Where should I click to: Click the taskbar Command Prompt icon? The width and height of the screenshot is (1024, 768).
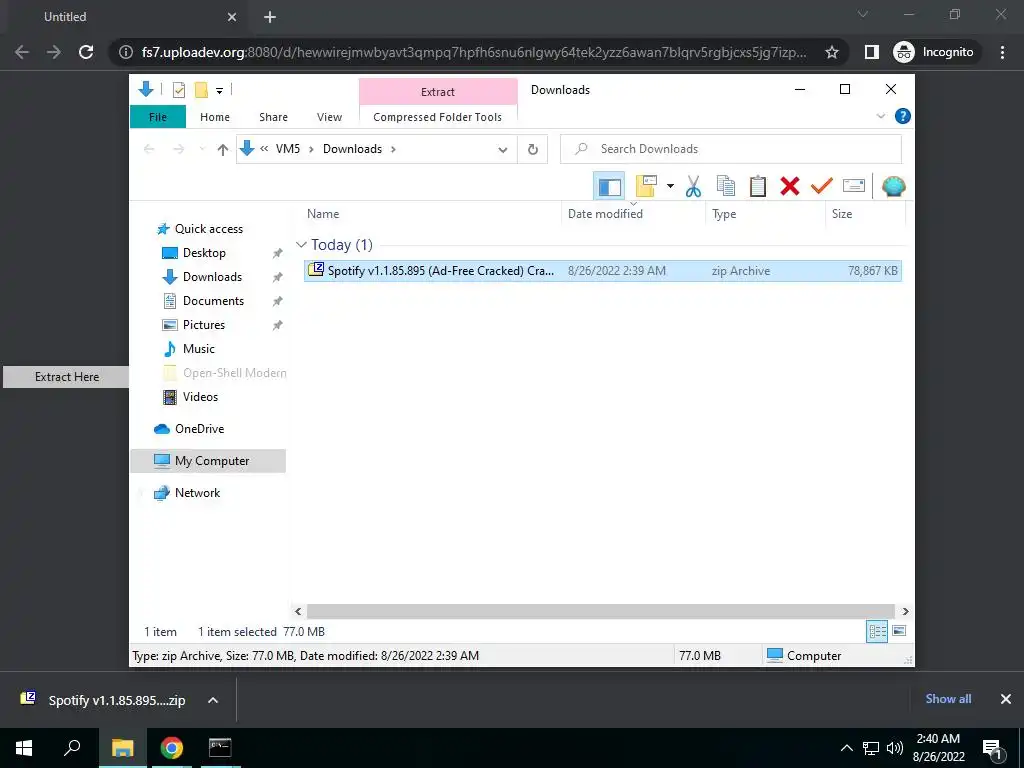point(219,748)
